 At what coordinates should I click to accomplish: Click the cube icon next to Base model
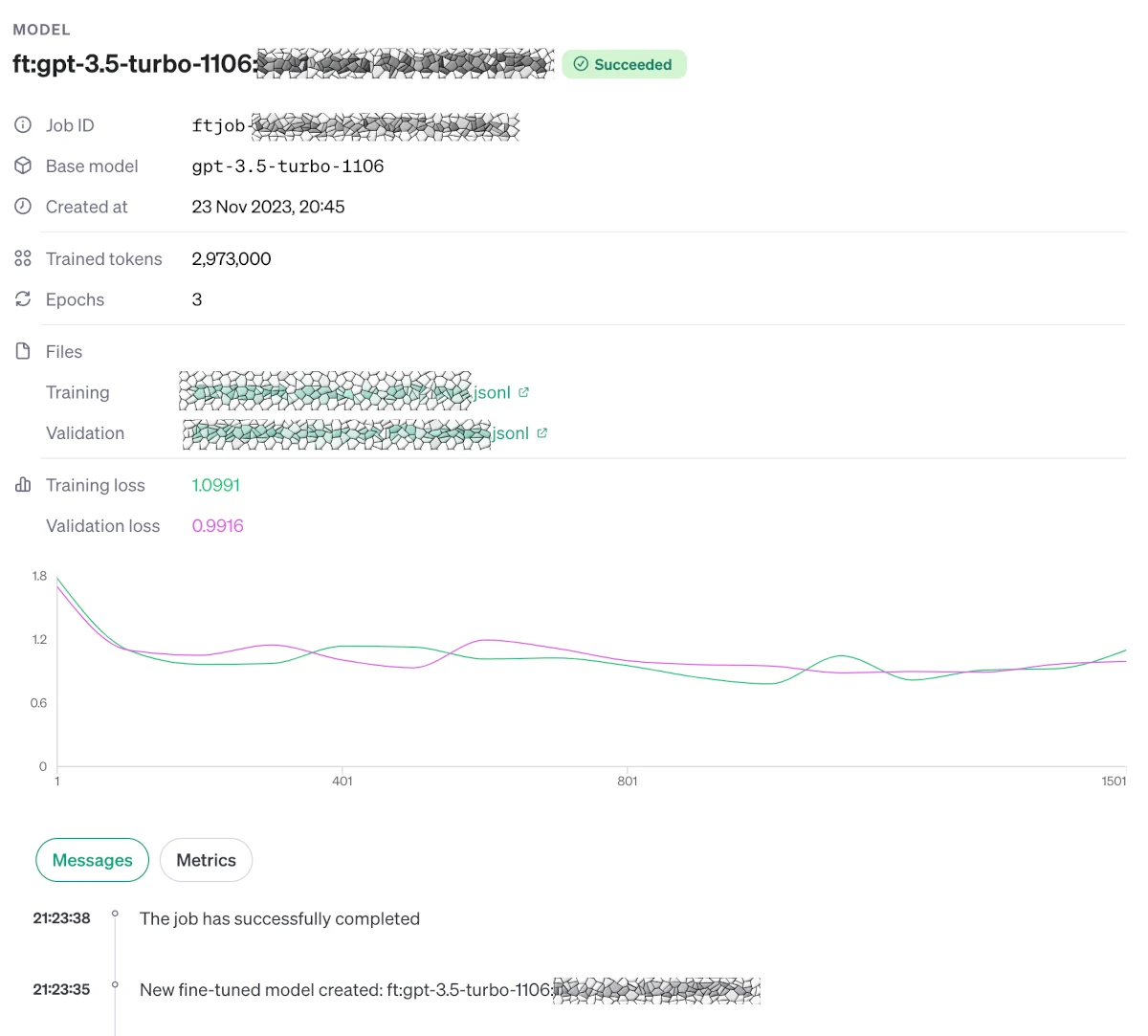tap(21, 165)
